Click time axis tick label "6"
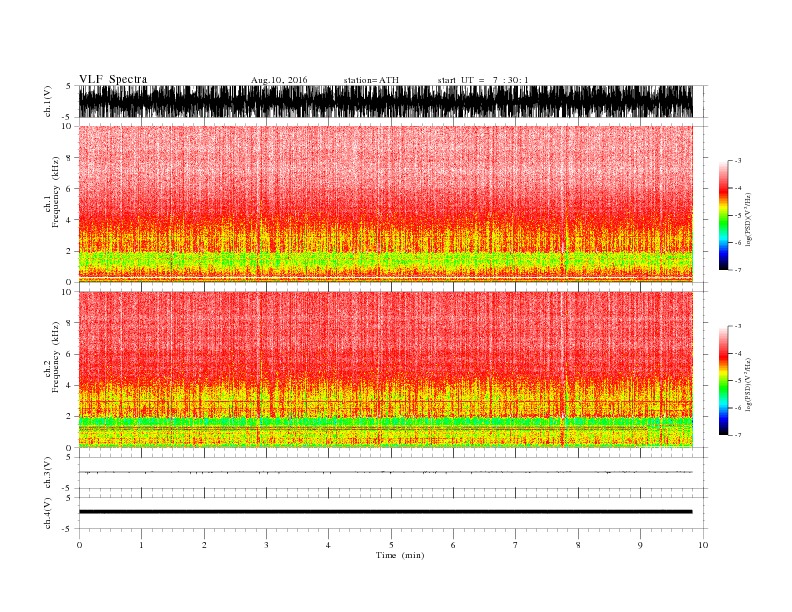 (453, 545)
